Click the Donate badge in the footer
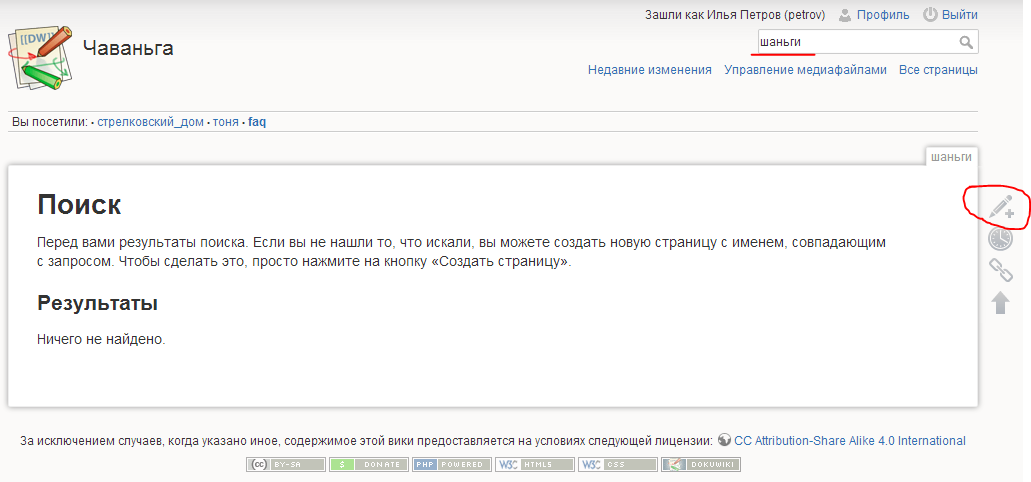 point(369,464)
